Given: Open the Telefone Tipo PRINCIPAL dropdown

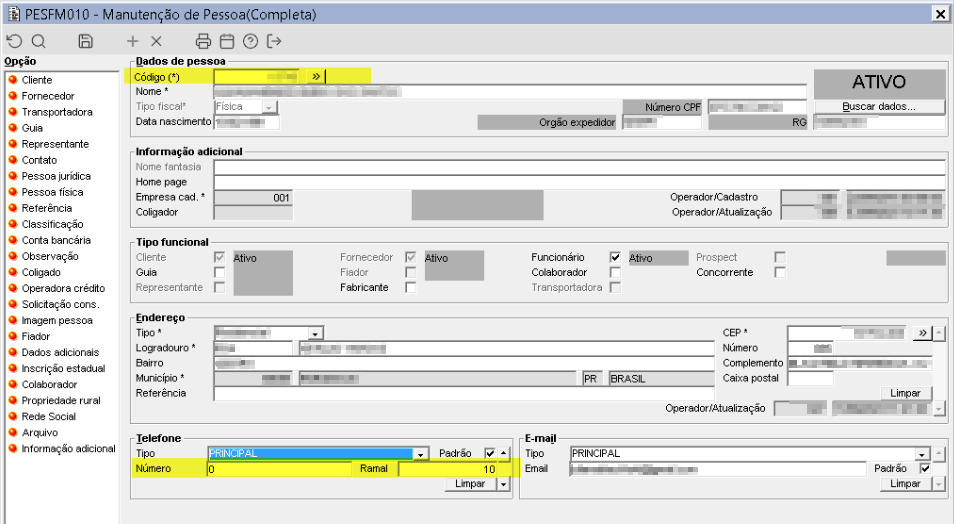Looking at the screenshot, I should [420, 454].
